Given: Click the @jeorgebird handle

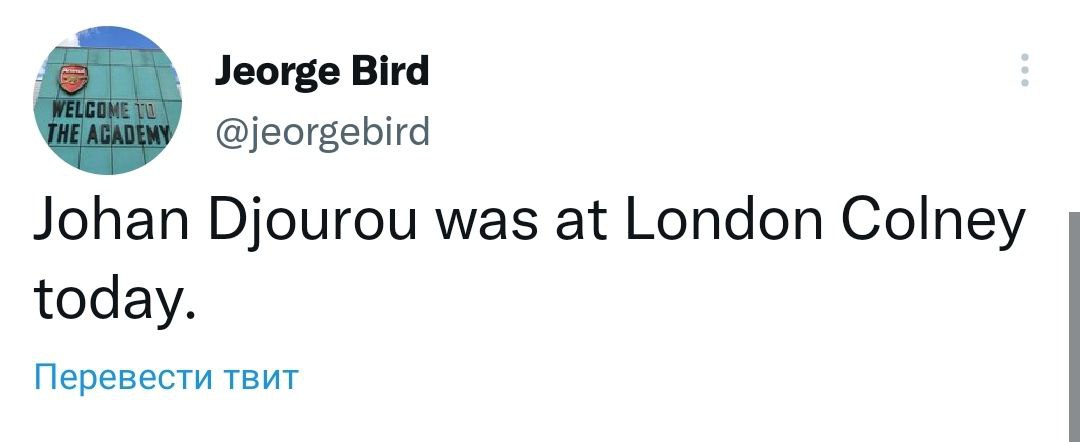Looking at the screenshot, I should 322,130.
